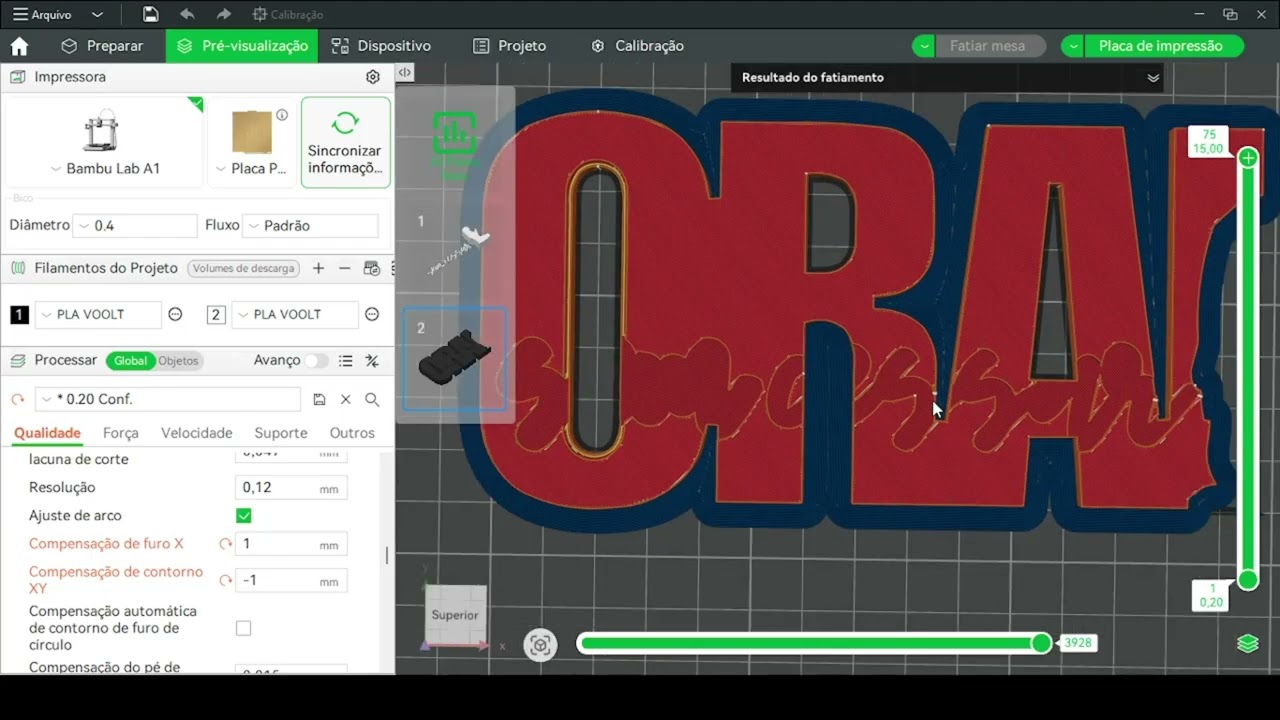Open the Fluxo Padrão dropdown
Screen dimensions: 1280x720
311,226
